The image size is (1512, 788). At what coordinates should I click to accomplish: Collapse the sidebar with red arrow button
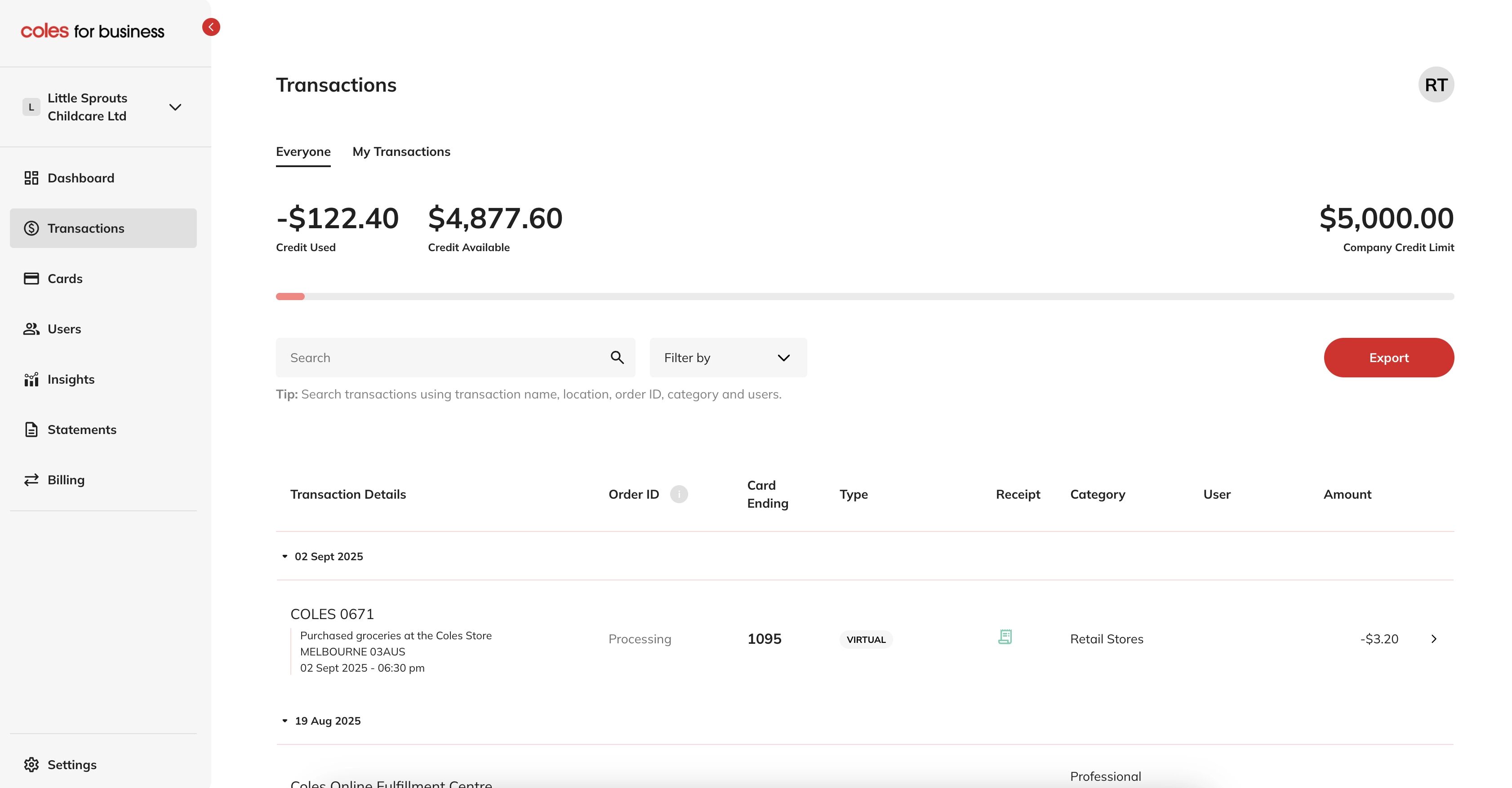[211, 27]
